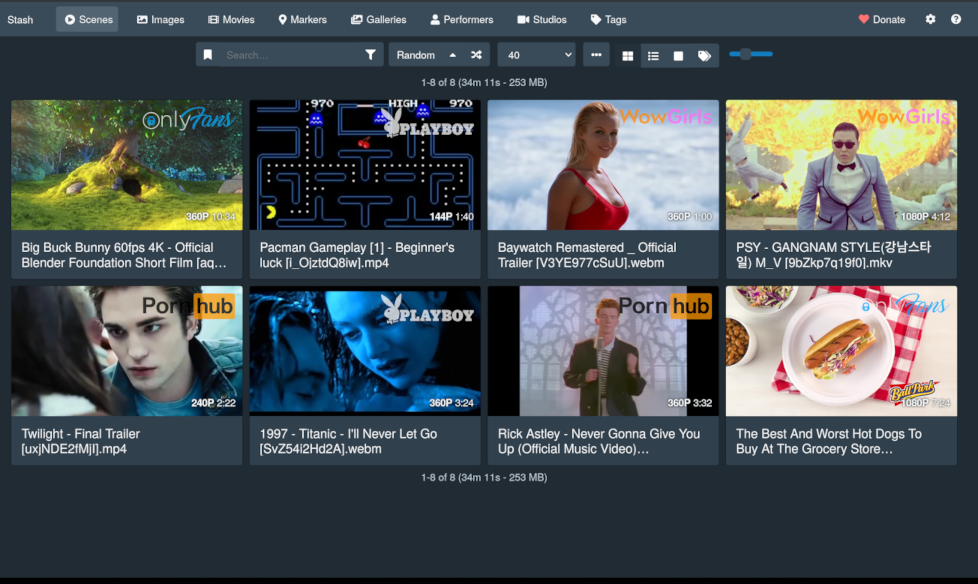Open the more options ellipsis menu

point(596,55)
